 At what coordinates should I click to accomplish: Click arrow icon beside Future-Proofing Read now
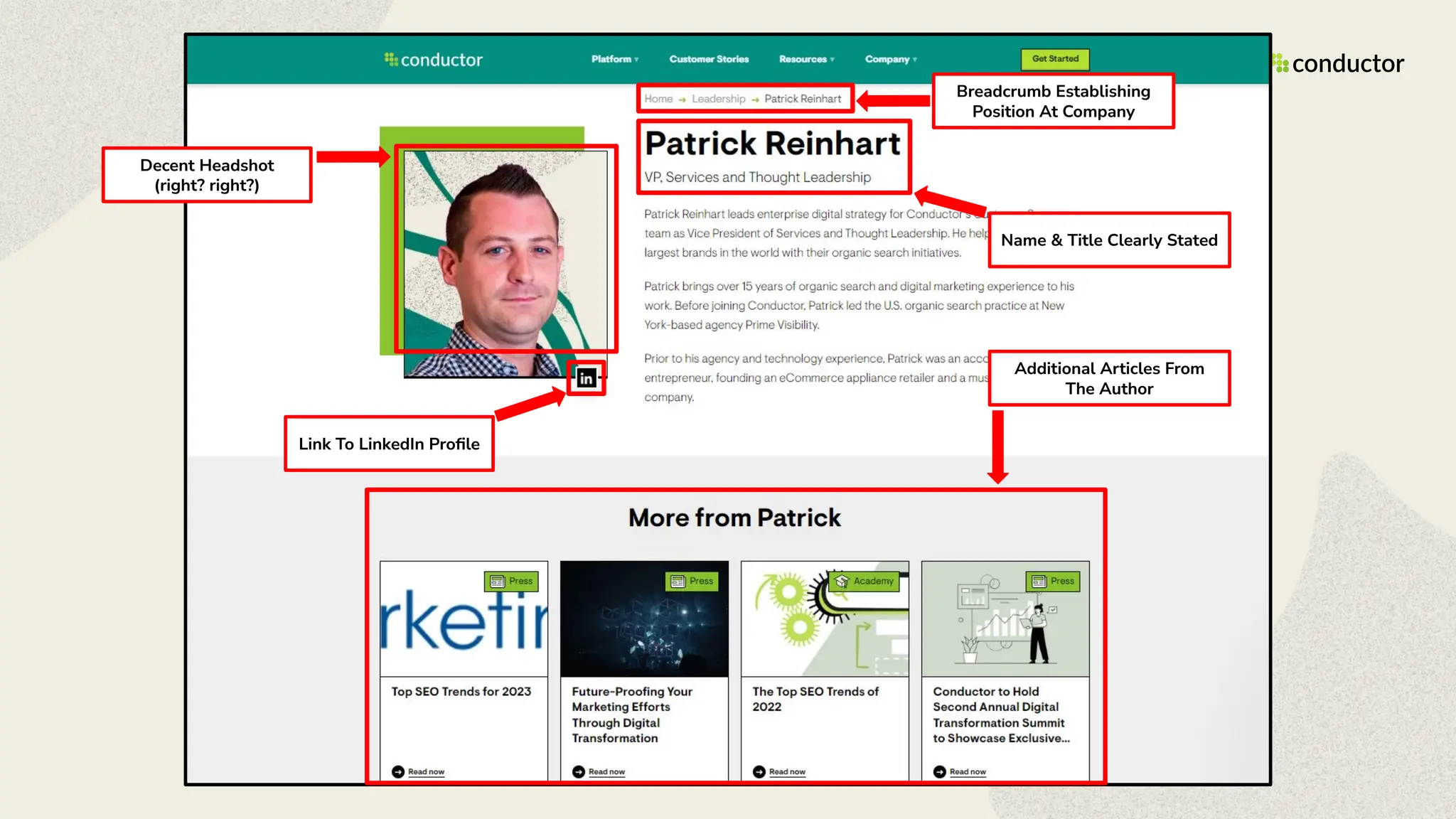point(579,771)
